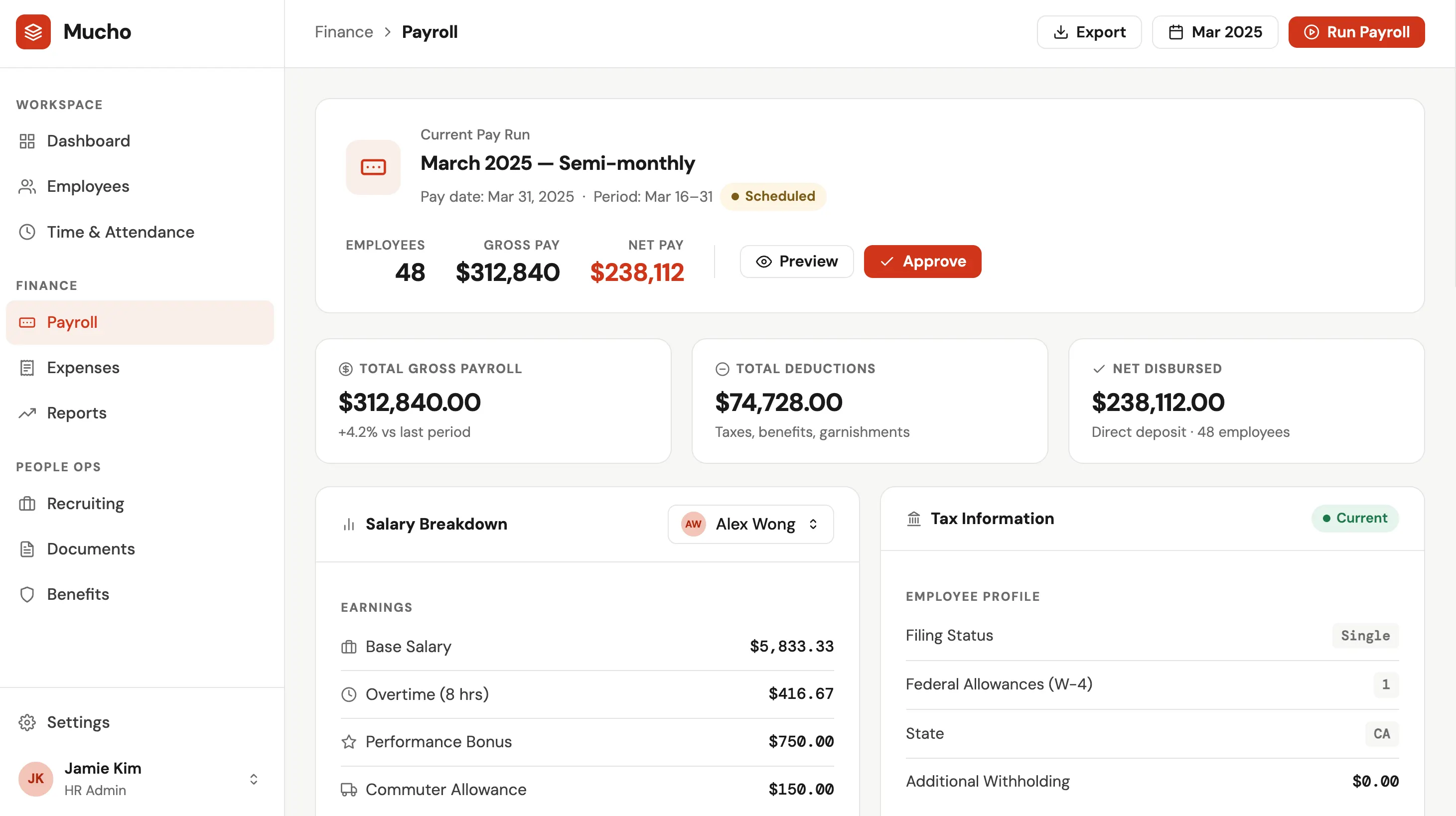Image resolution: width=1456 pixels, height=816 pixels.
Task: Click the $238,112.00 net disbursed amount
Action: (x=1158, y=403)
